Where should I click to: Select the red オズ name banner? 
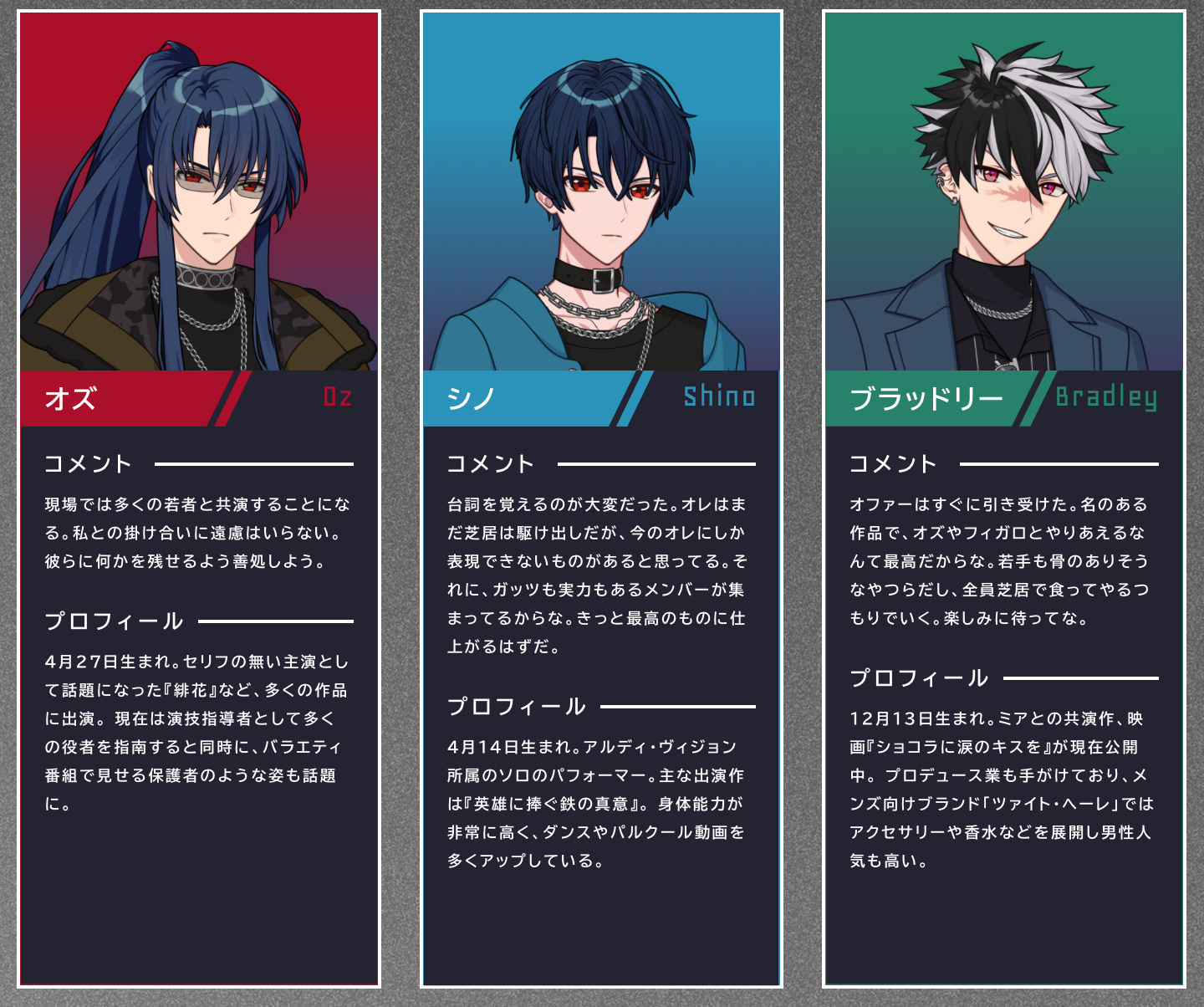coord(125,398)
